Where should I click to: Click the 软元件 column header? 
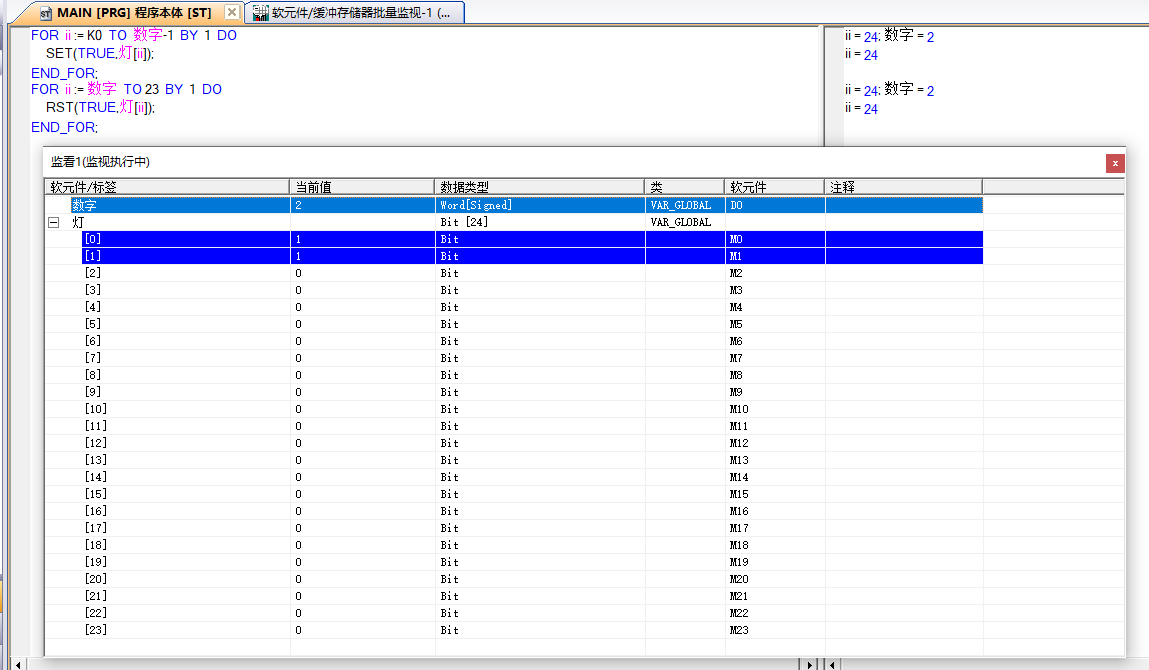(774, 187)
